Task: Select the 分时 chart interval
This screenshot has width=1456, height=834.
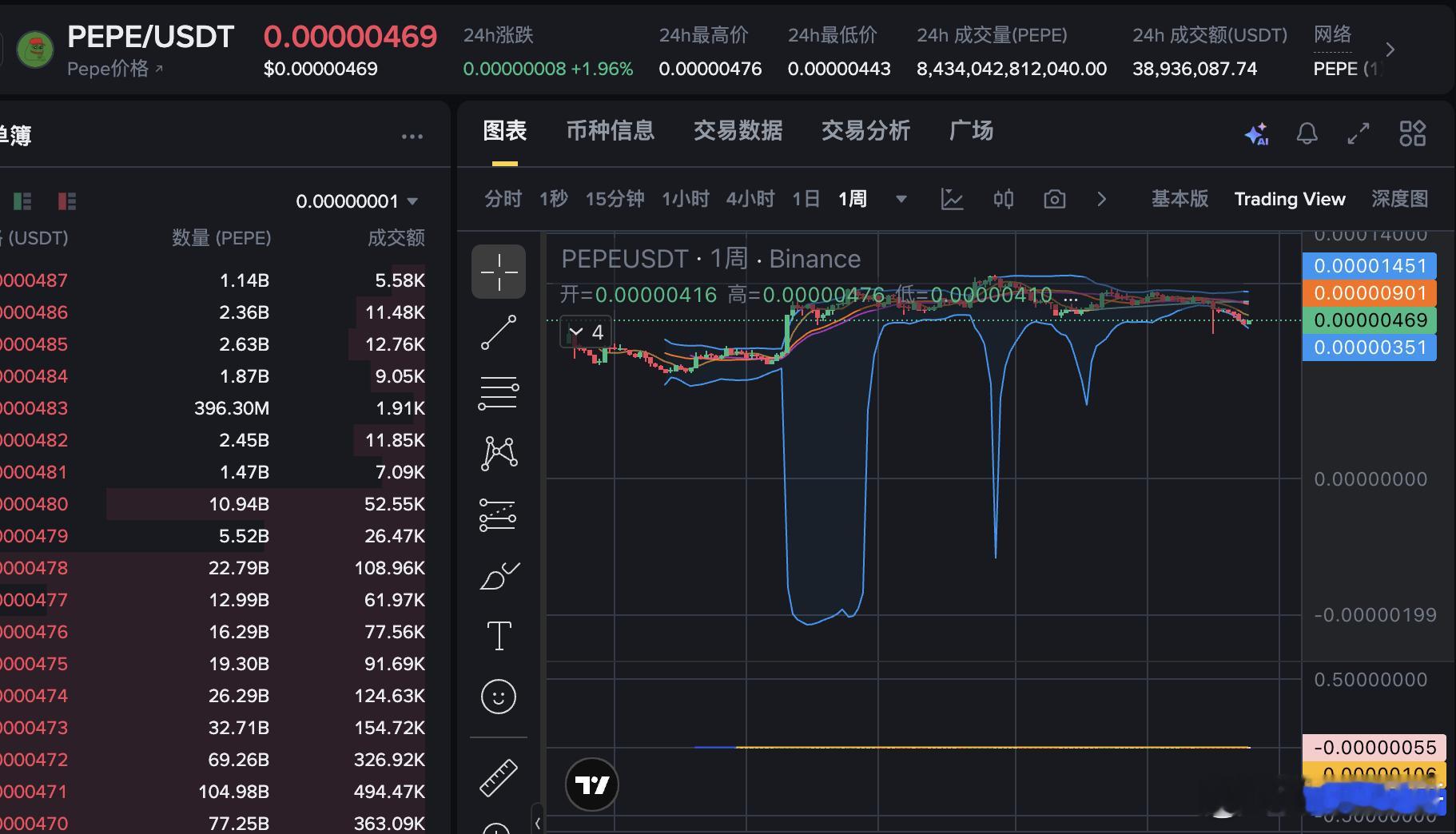Action: [x=503, y=199]
